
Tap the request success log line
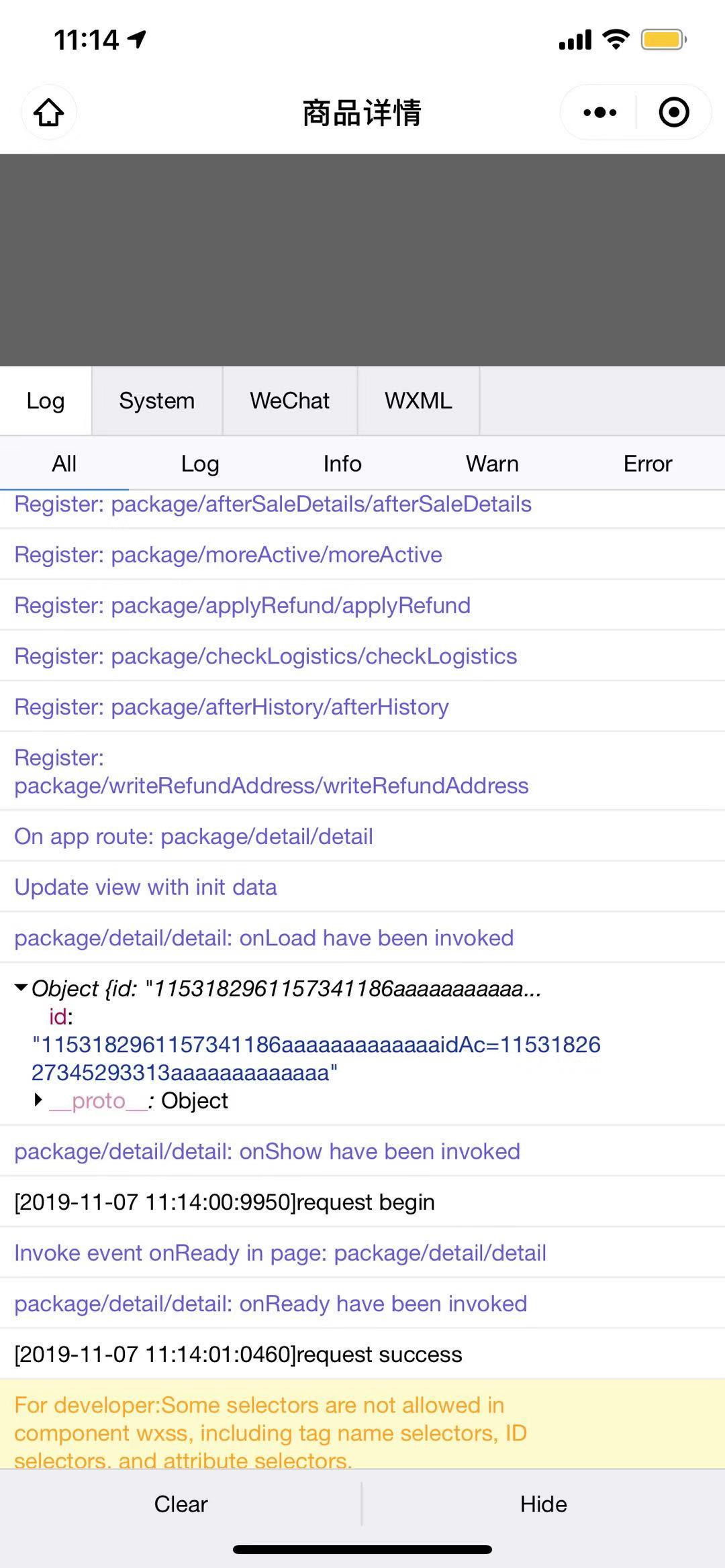point(238,1354)
